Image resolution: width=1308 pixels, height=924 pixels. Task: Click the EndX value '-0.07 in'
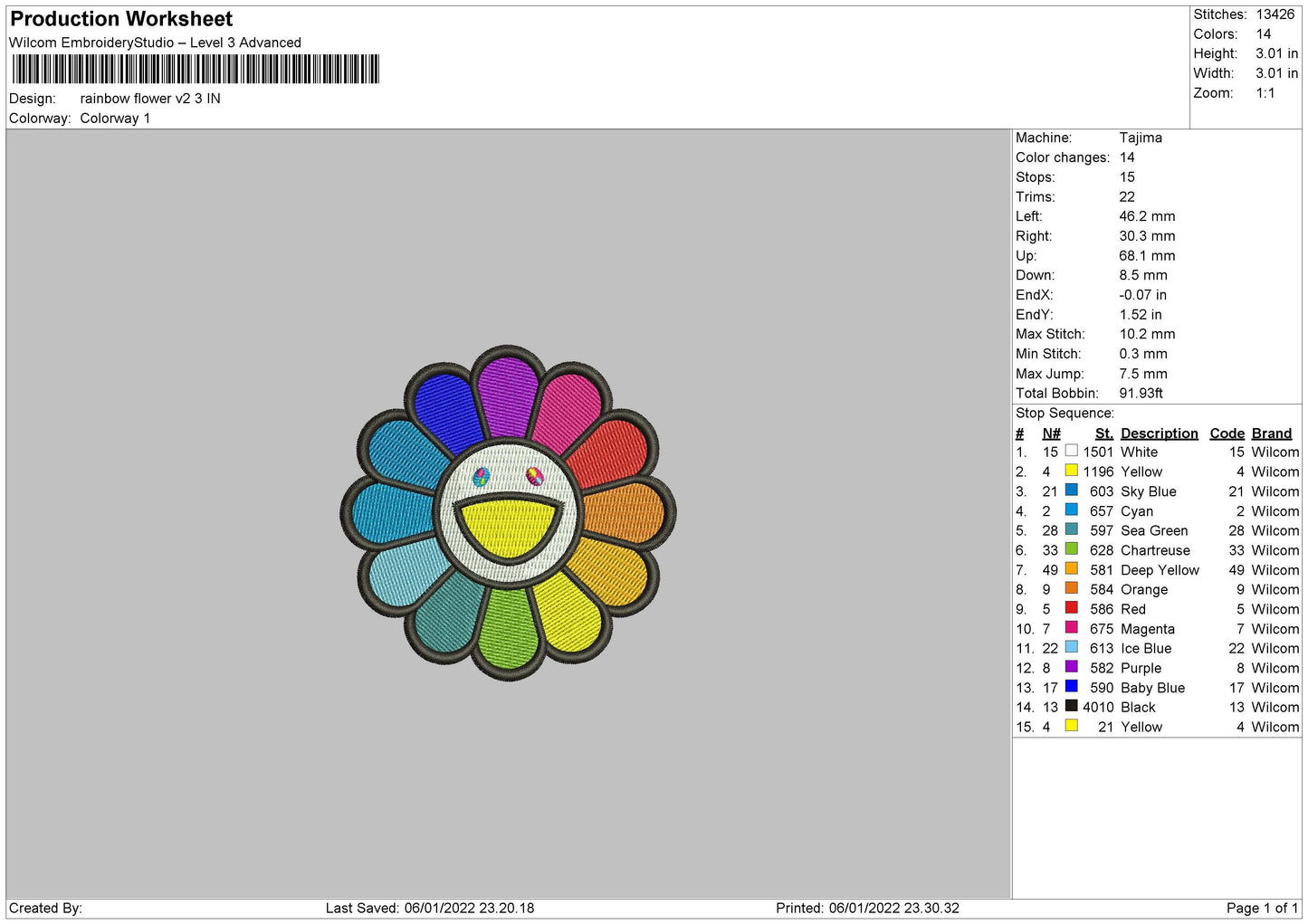[1142, 295]
